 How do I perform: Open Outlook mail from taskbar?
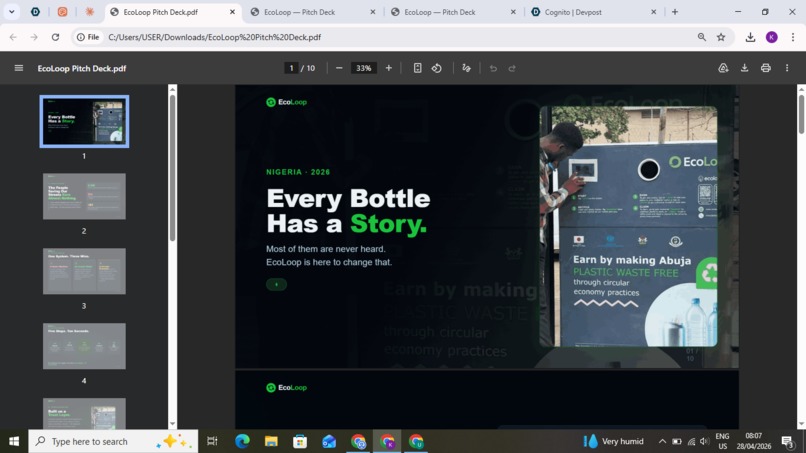point(329,441)
